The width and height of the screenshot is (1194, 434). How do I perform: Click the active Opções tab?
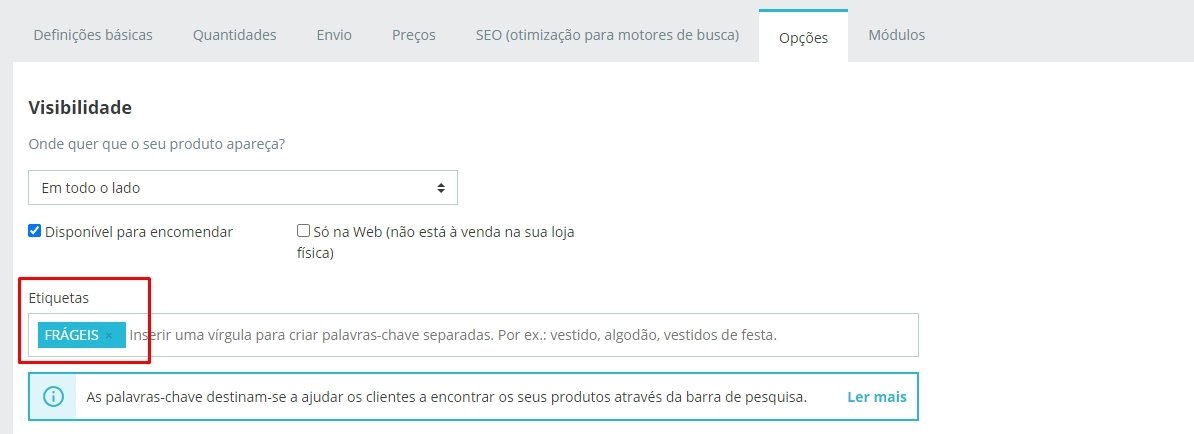point(803,37)
